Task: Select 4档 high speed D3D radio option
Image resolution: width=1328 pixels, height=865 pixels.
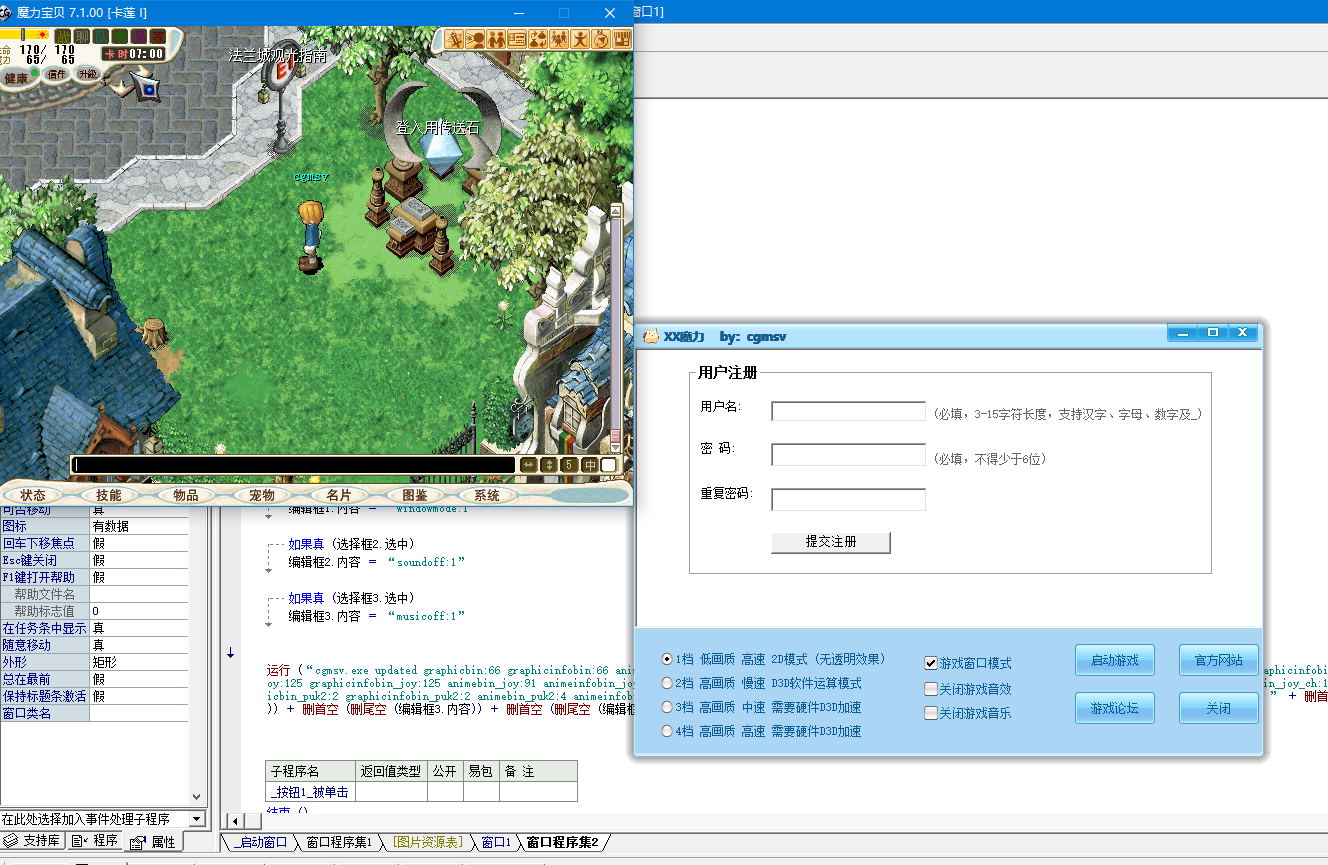Action: tap(667, 731)
